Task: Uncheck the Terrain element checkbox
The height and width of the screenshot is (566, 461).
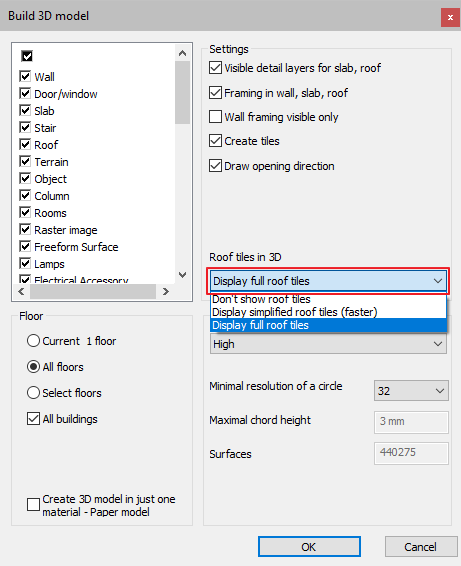Action: coord(25,162)
